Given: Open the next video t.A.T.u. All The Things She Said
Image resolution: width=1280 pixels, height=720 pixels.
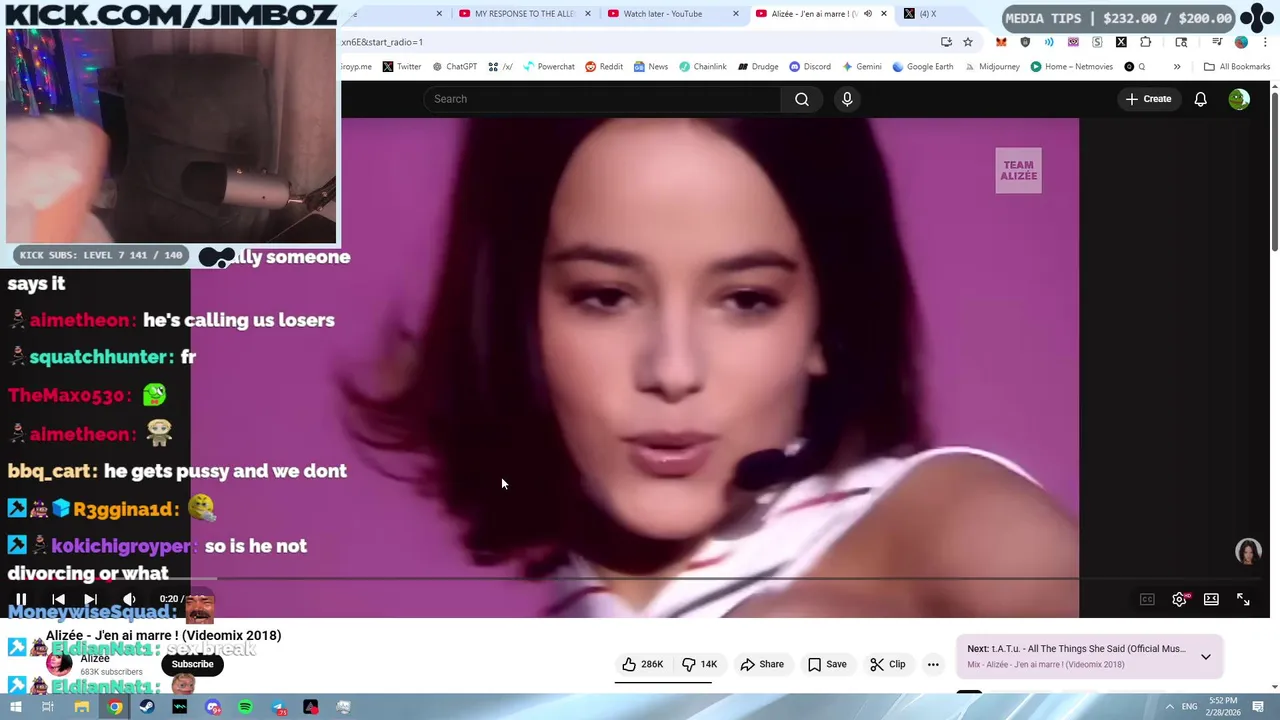Looking at the screenshot, I should [x=1076, y=649].
